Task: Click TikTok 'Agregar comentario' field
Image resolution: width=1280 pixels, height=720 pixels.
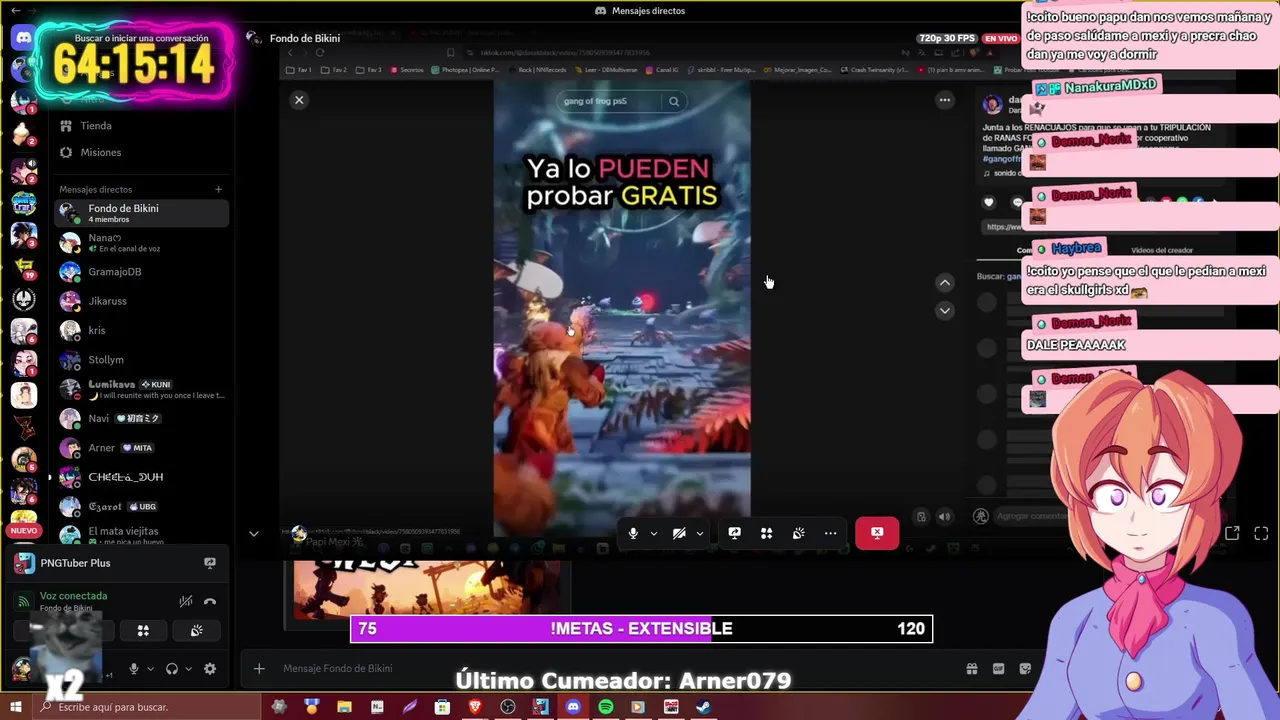Action: coord(1030,516)
